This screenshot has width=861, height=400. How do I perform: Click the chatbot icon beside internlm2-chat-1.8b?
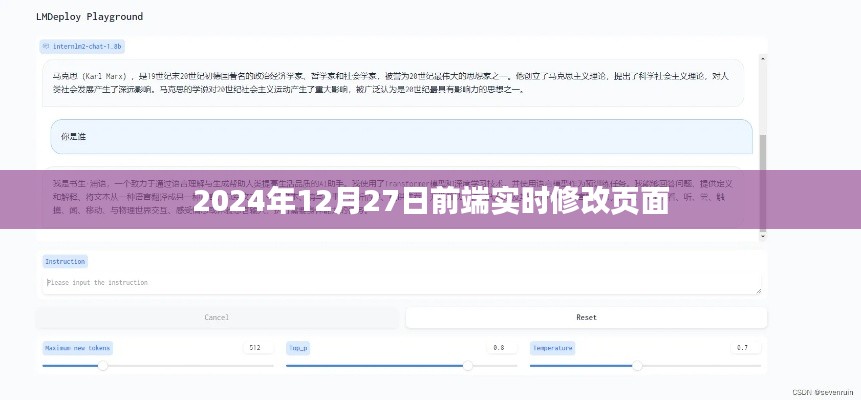(x=46, y=47)
